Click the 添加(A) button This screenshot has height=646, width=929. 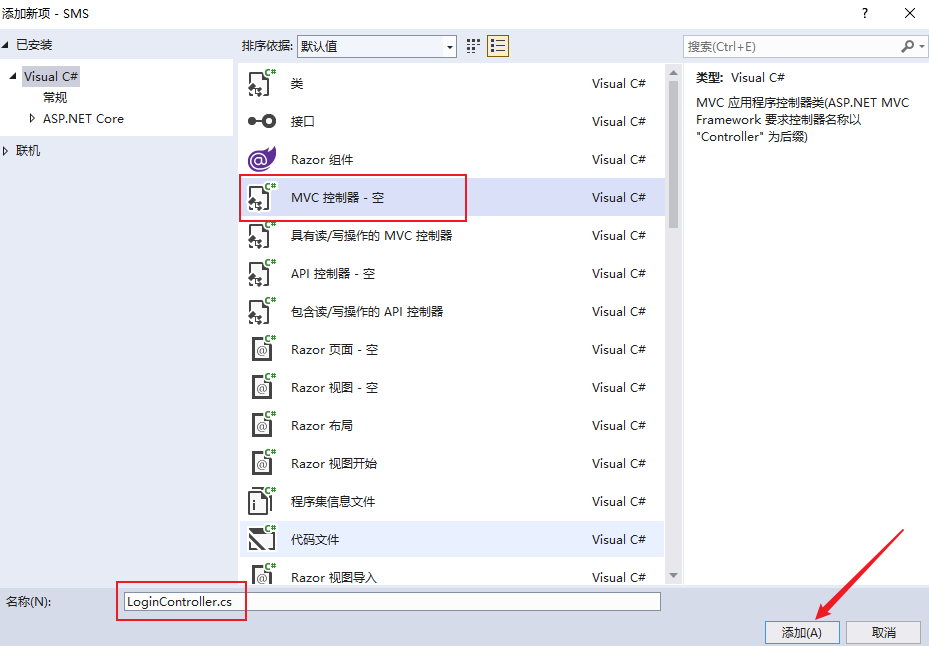[x=802, y=632]
